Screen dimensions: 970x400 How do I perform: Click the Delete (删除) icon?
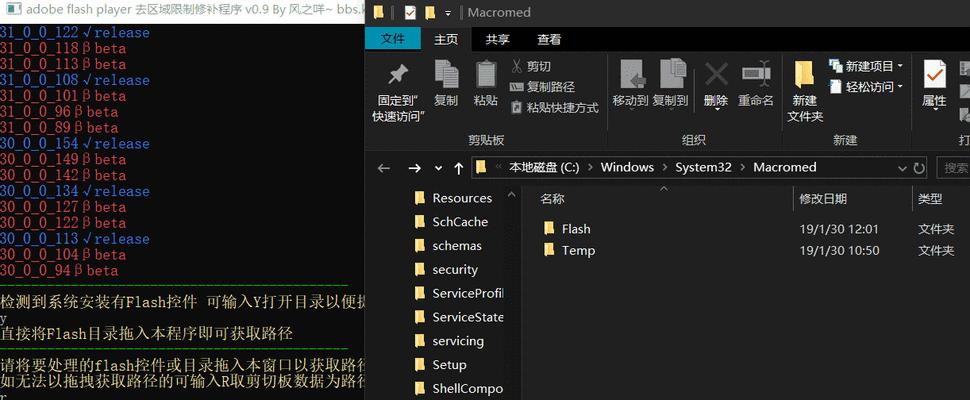coord(716,75)
